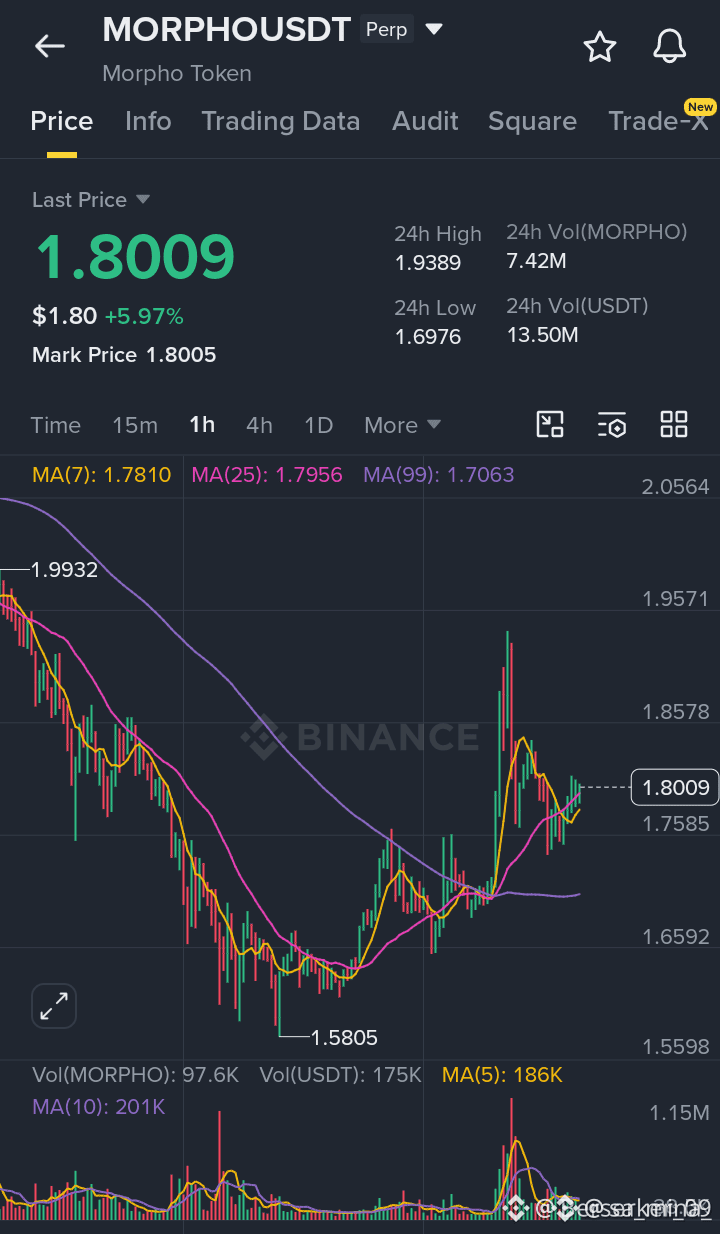
Task: Tap the 1.5598 price axis label
Action: (675, 1047)
